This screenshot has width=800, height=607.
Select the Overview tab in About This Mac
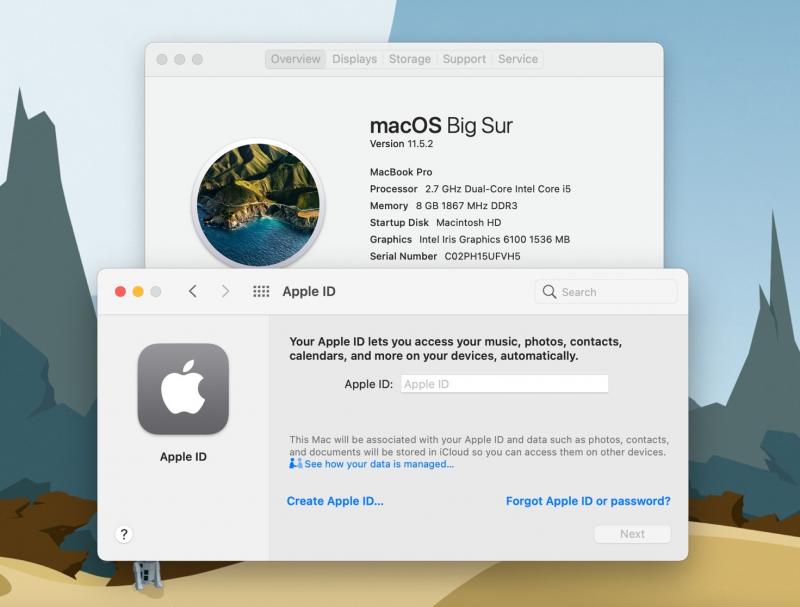tap(295, 59)
